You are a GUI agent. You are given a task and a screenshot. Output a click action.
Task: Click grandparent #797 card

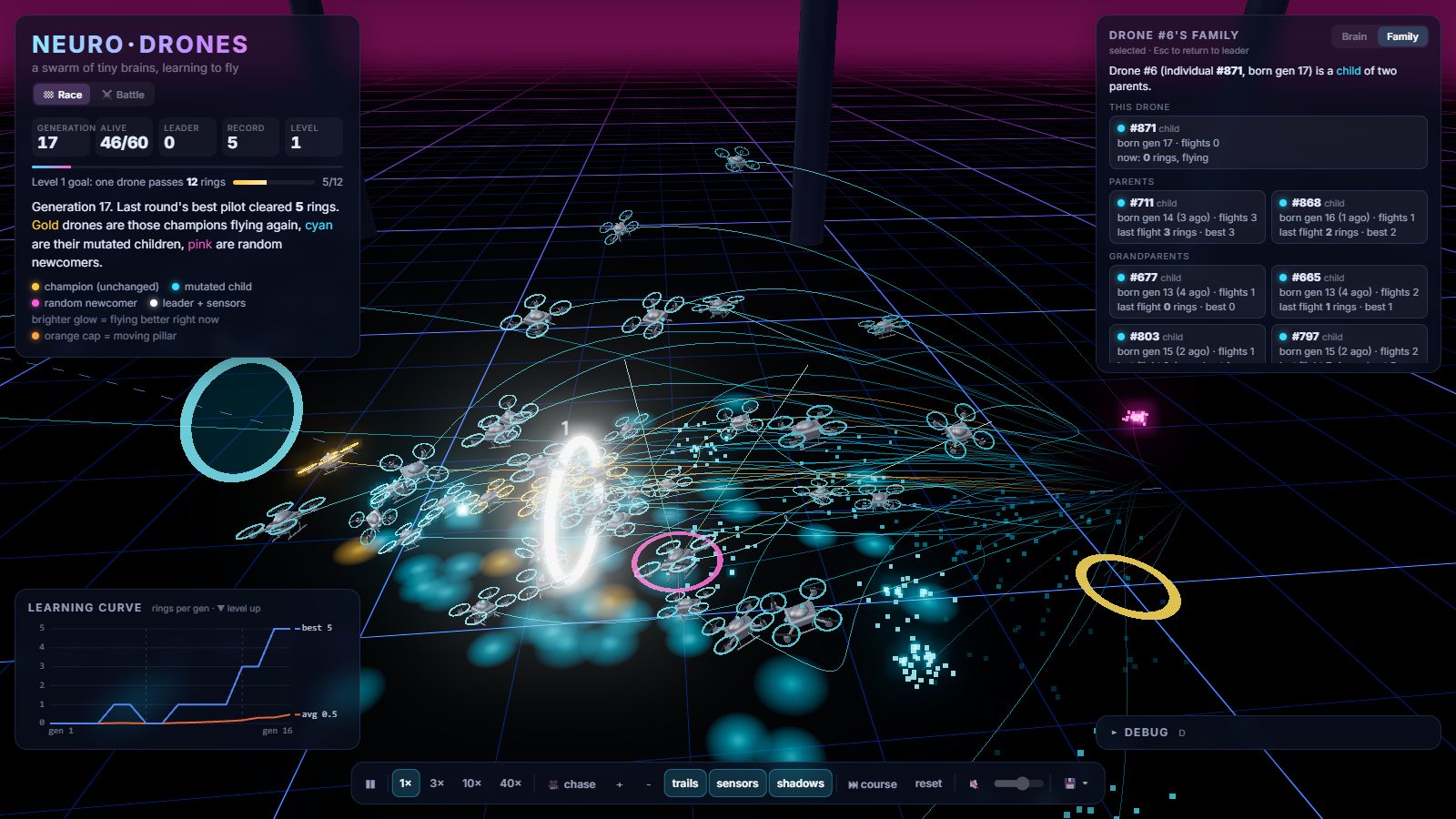point(1349,344)
